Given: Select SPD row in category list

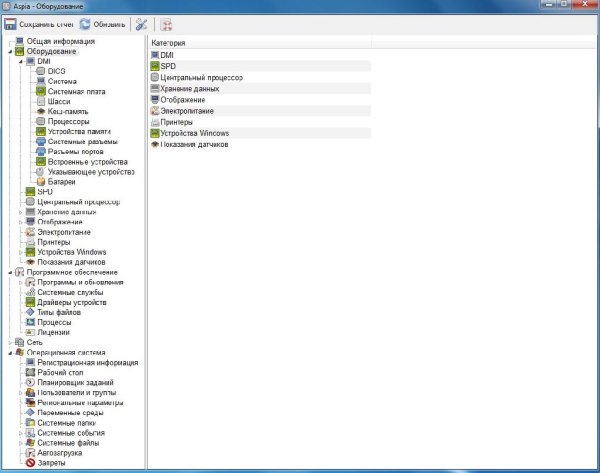Looking at the screenshot, I should click(x=260, y=66).
